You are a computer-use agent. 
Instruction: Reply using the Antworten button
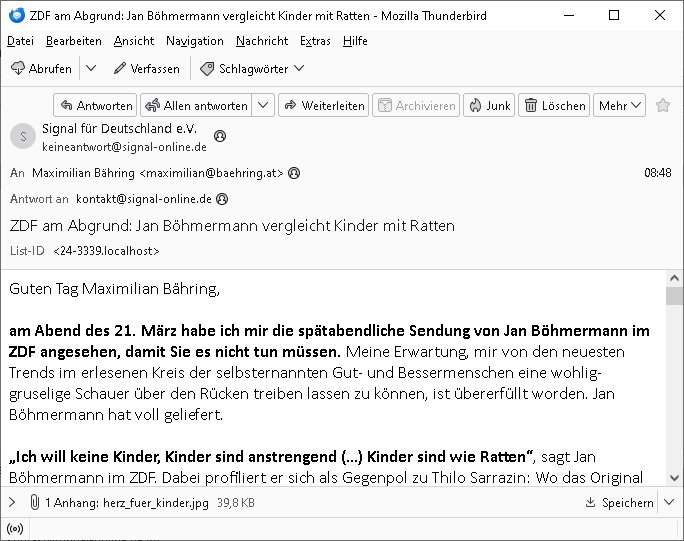[x=95, y=105]
